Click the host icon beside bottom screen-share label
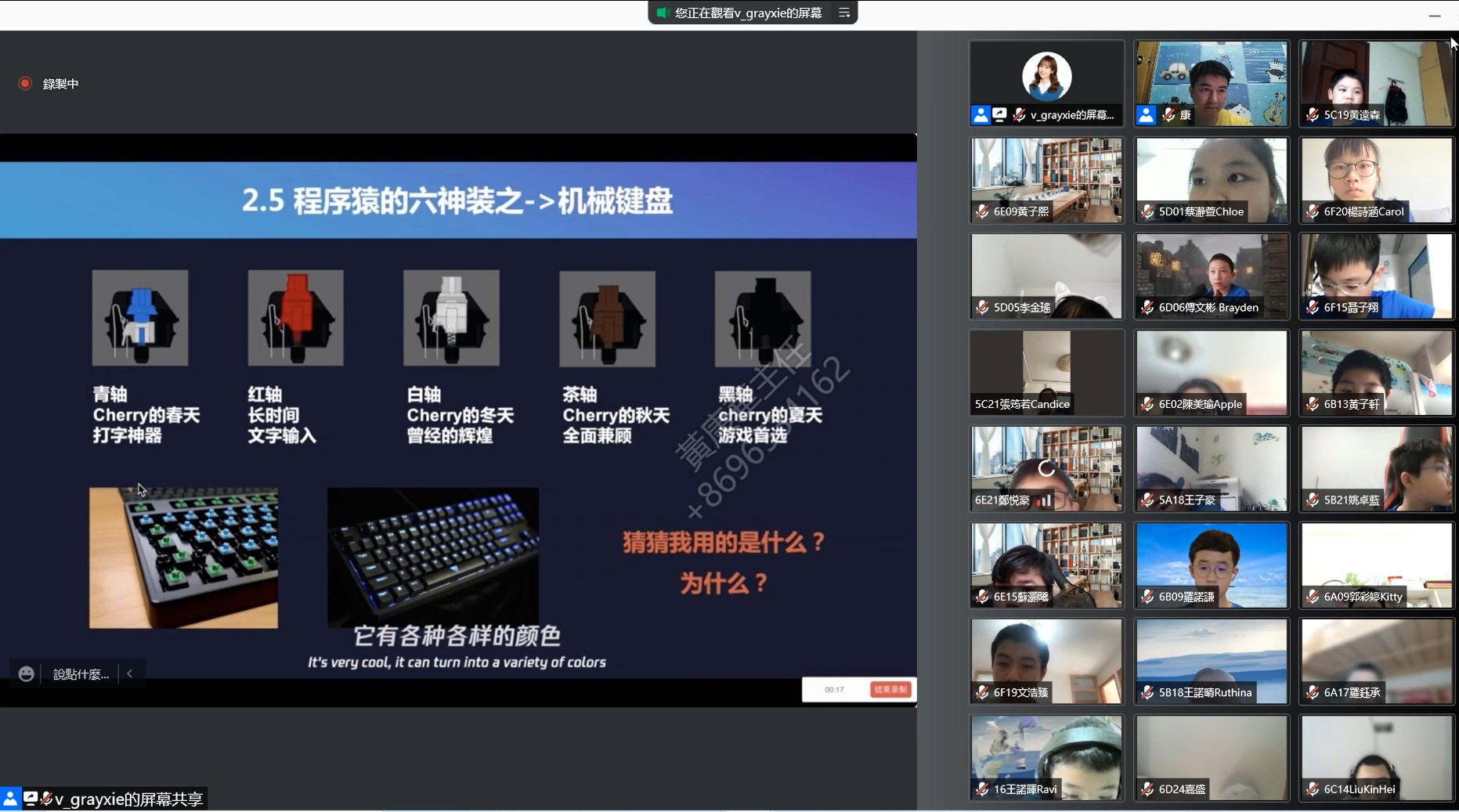 (10, 799)
